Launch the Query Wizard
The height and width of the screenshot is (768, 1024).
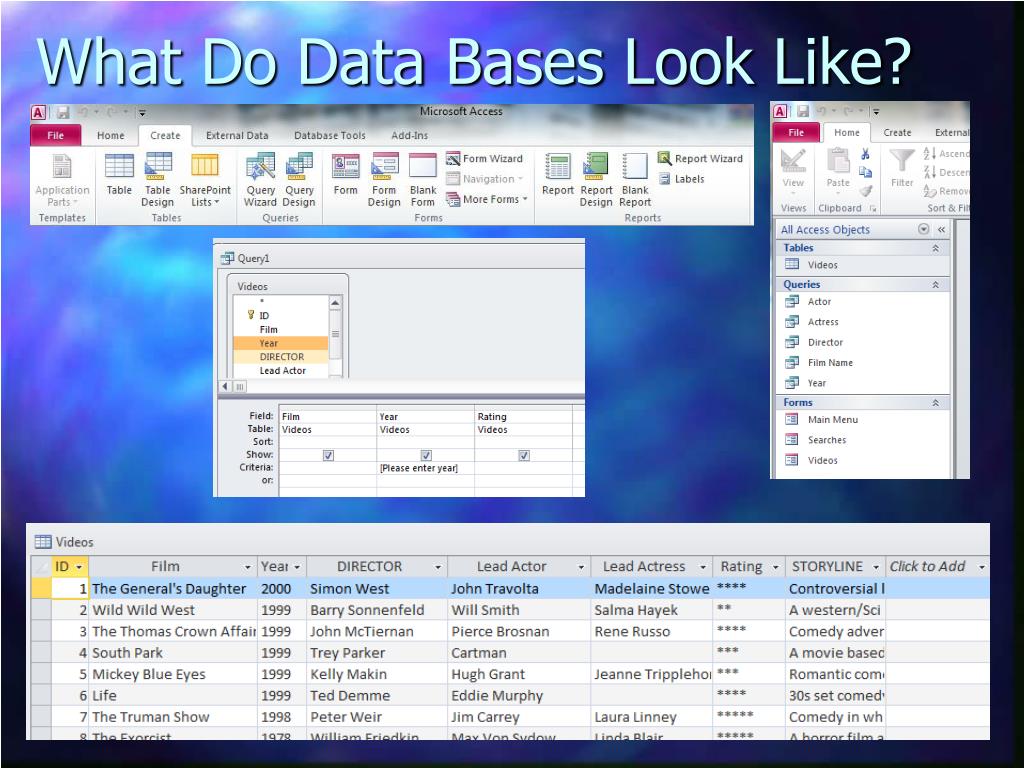tap(261, 180)
